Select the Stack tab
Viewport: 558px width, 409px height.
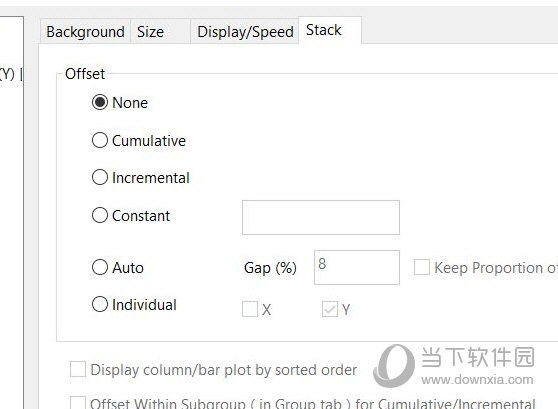(x=330, y=30)
